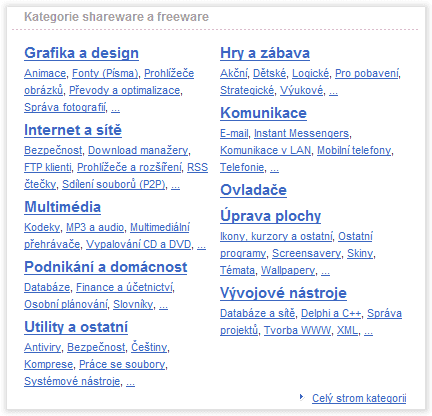The width and height of the screenshot is (432, 416).
Task: Select the Skiny link
Action: (360, 253)
